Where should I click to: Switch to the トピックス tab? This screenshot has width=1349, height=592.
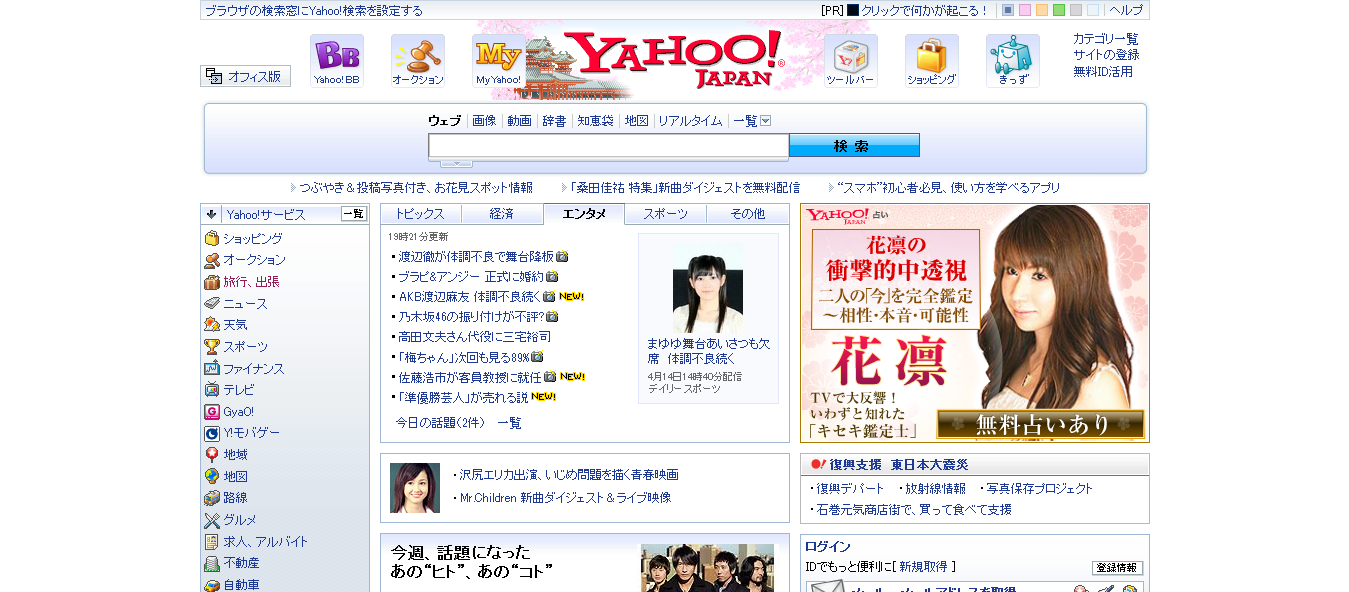coord(420,214)
